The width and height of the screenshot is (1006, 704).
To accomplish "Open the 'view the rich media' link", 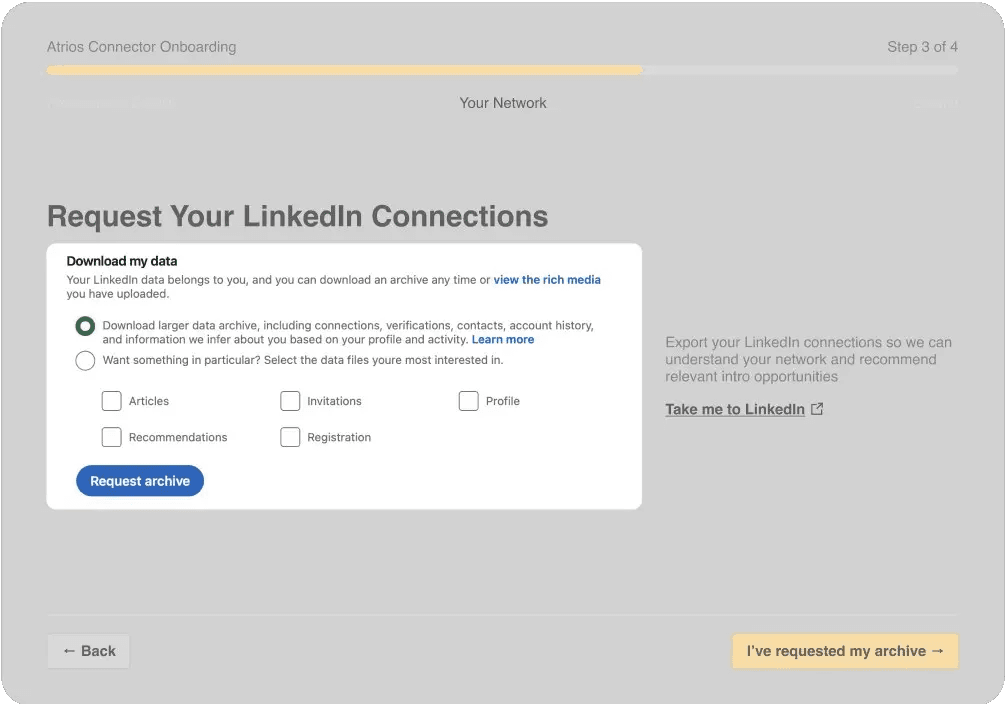I will pos(547,280).
